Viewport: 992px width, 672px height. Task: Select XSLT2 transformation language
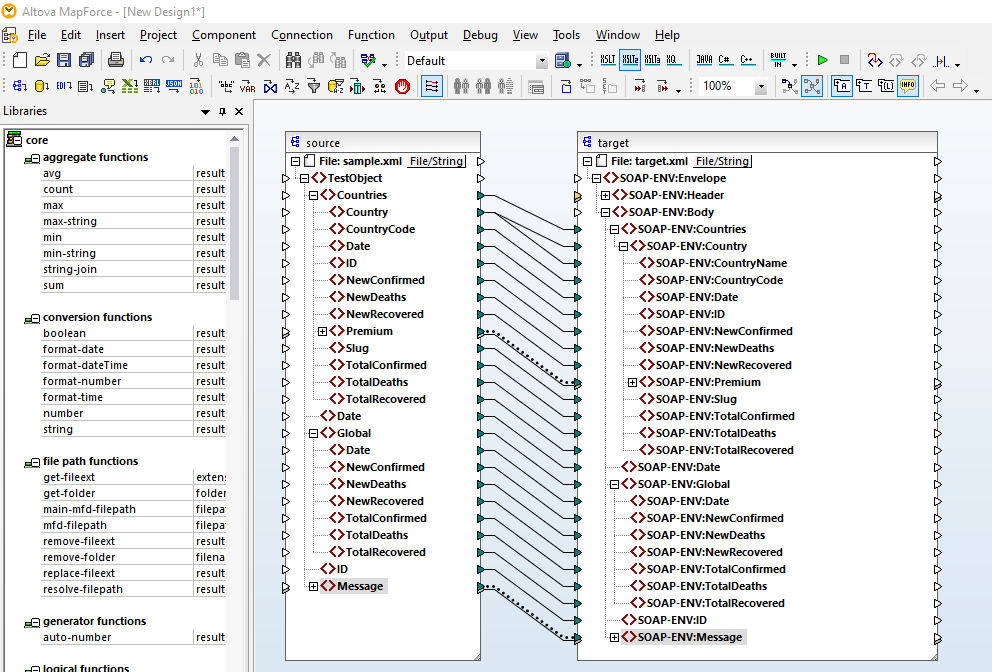[630, 61]
